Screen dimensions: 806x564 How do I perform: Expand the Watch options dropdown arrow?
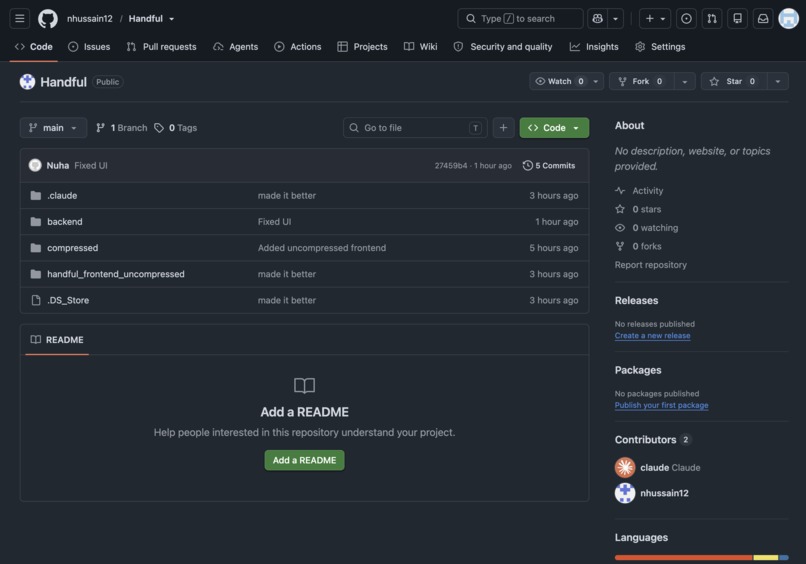tap(596, 81)
